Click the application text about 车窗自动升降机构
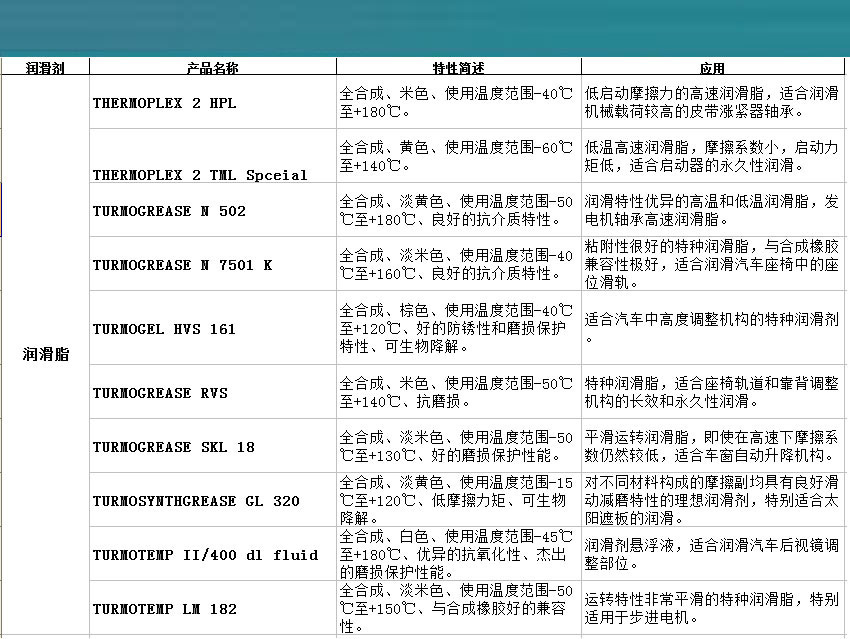Viewport: 850px width, 639px height. 712,446
